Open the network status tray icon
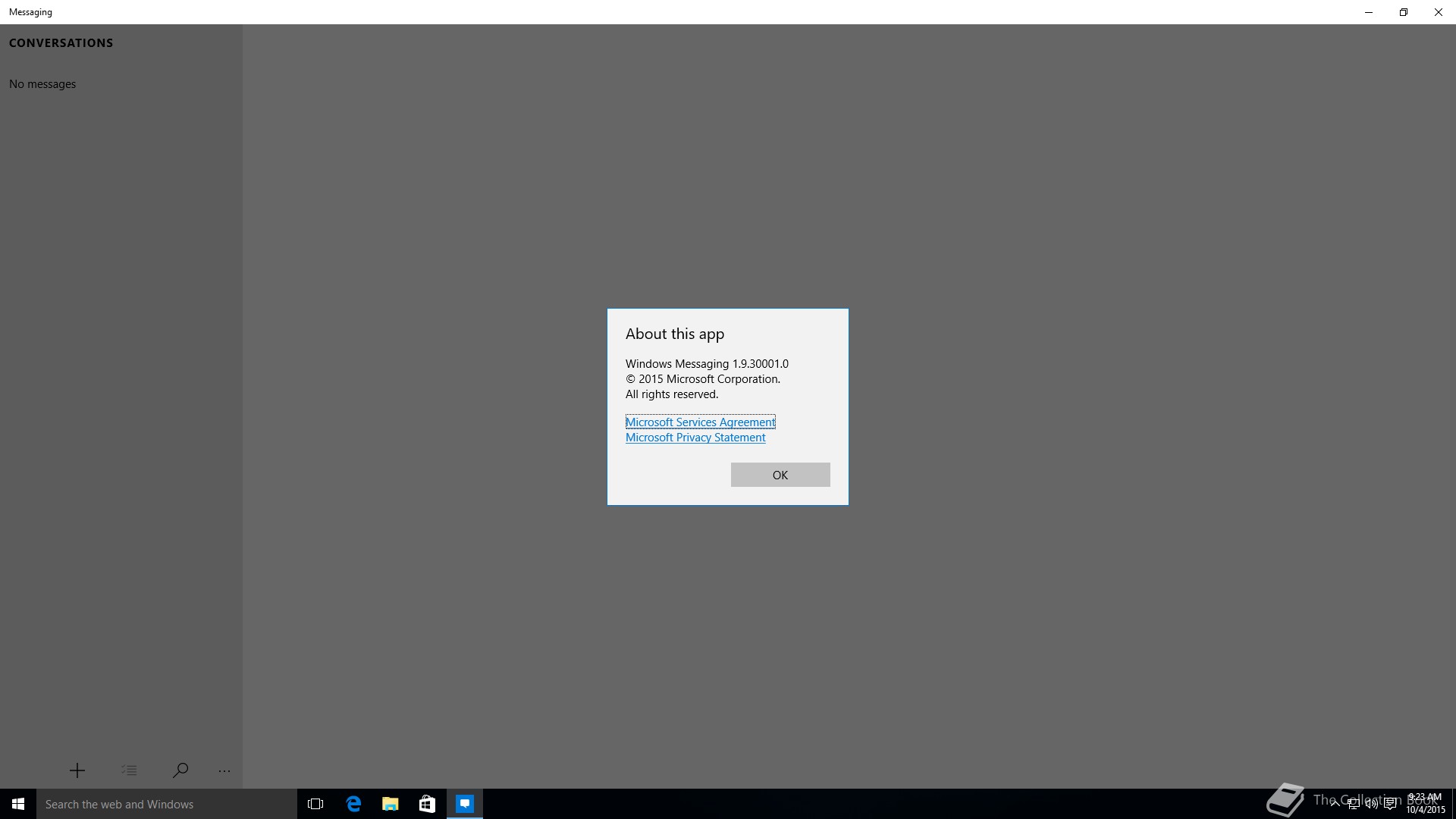 [1353, 805]
